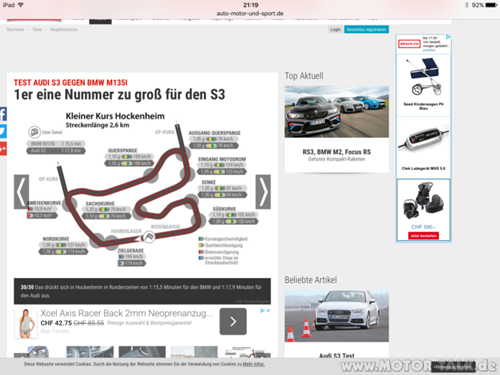
Task: Click Kostenlos registrieren button
Action: tap(366, 29)
